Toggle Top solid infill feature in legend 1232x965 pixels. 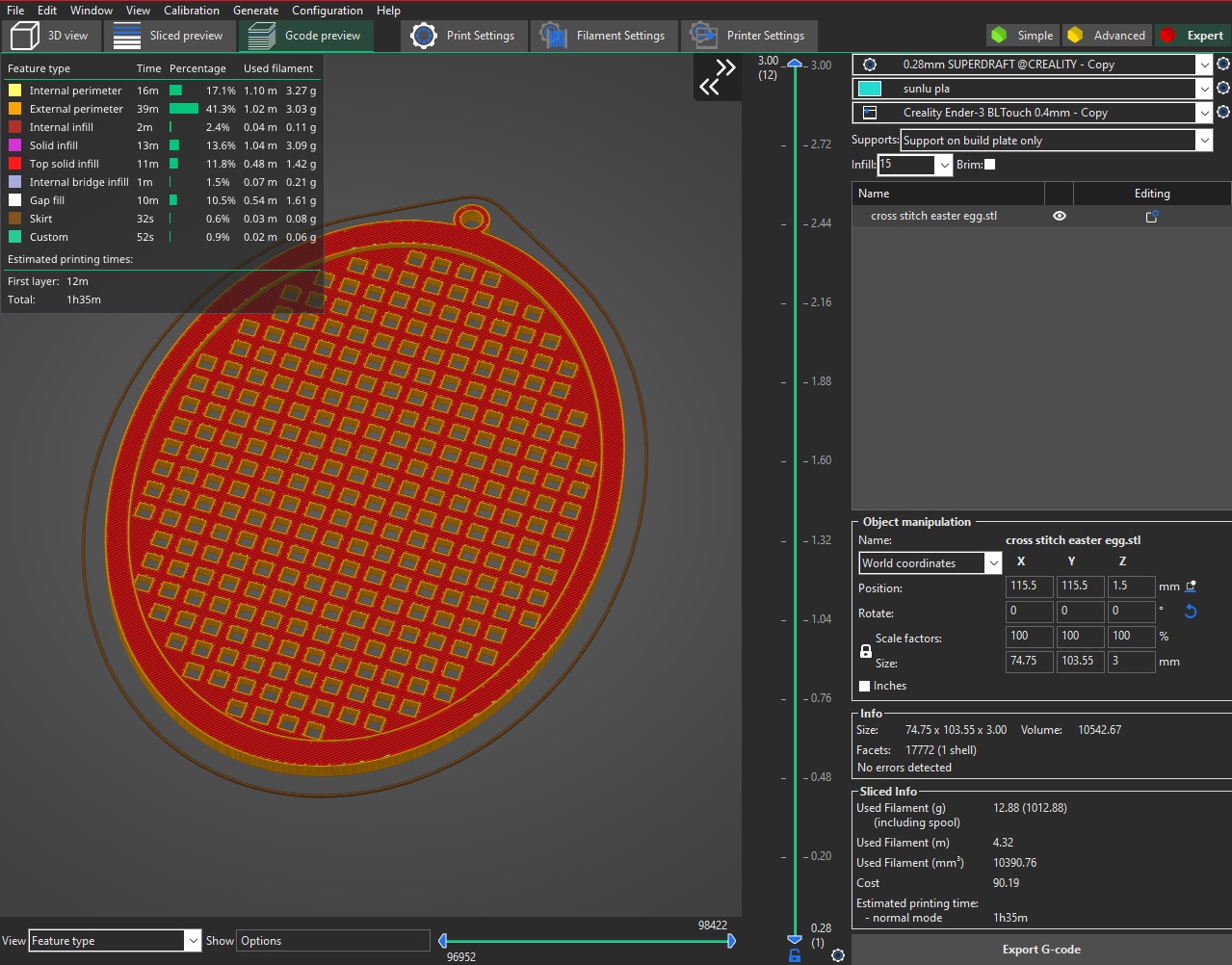click(x=162, y=164)
